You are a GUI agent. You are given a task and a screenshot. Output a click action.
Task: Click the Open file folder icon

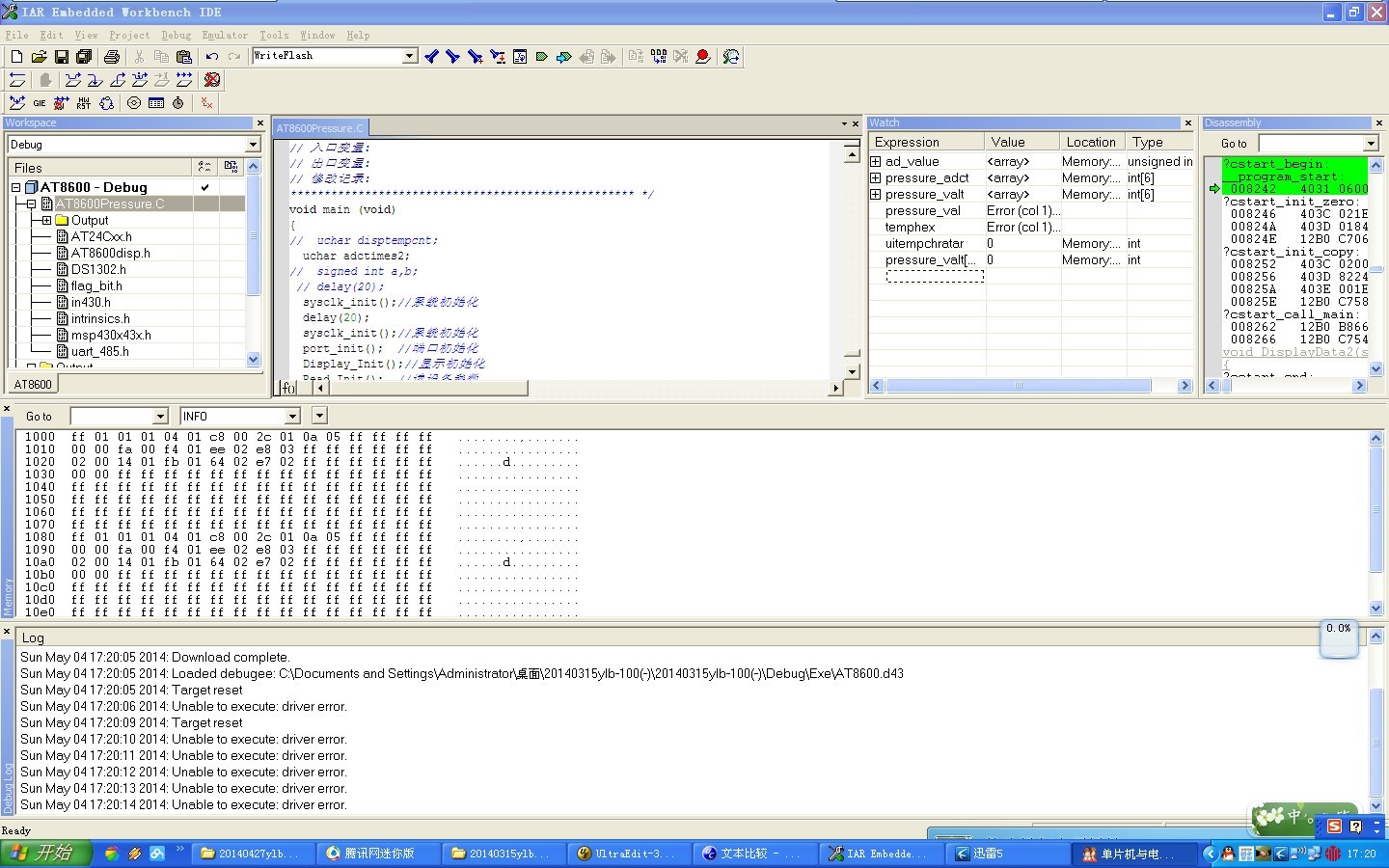point(39,57)
